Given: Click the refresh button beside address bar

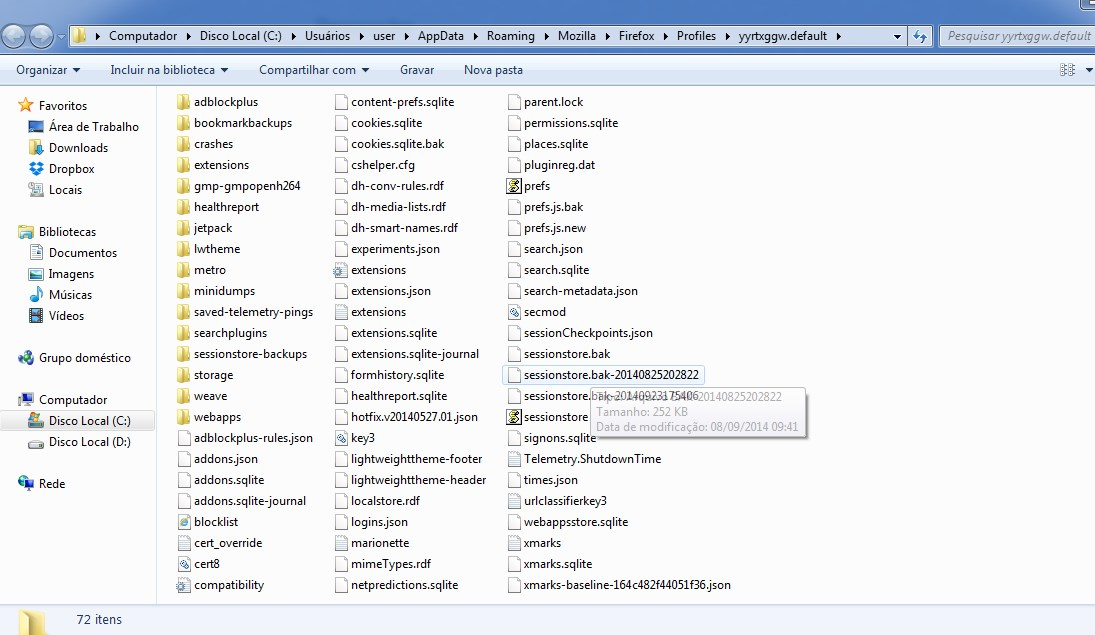Looking at the screenshot, I should point(920,36).
